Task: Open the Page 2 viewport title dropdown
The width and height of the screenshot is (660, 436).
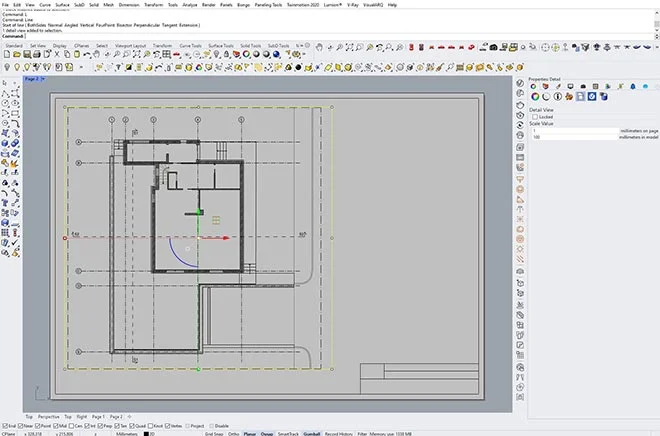Action: 43,79
